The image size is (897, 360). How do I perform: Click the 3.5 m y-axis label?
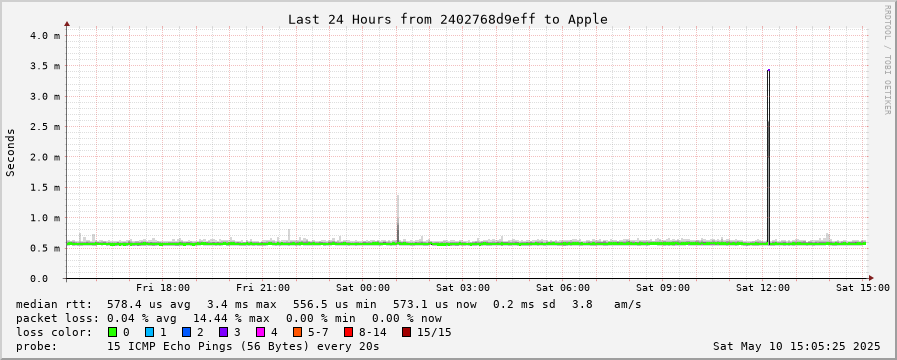pyautogui.click(x=44, y=66)
